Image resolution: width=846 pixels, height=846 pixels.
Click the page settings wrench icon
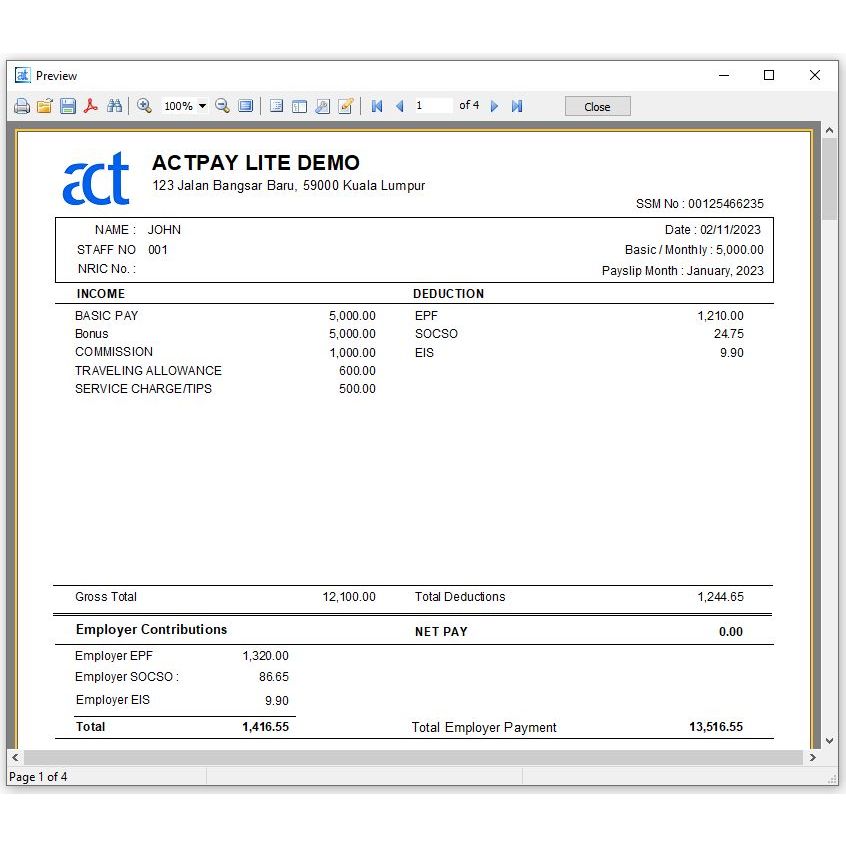click(322, 106)
